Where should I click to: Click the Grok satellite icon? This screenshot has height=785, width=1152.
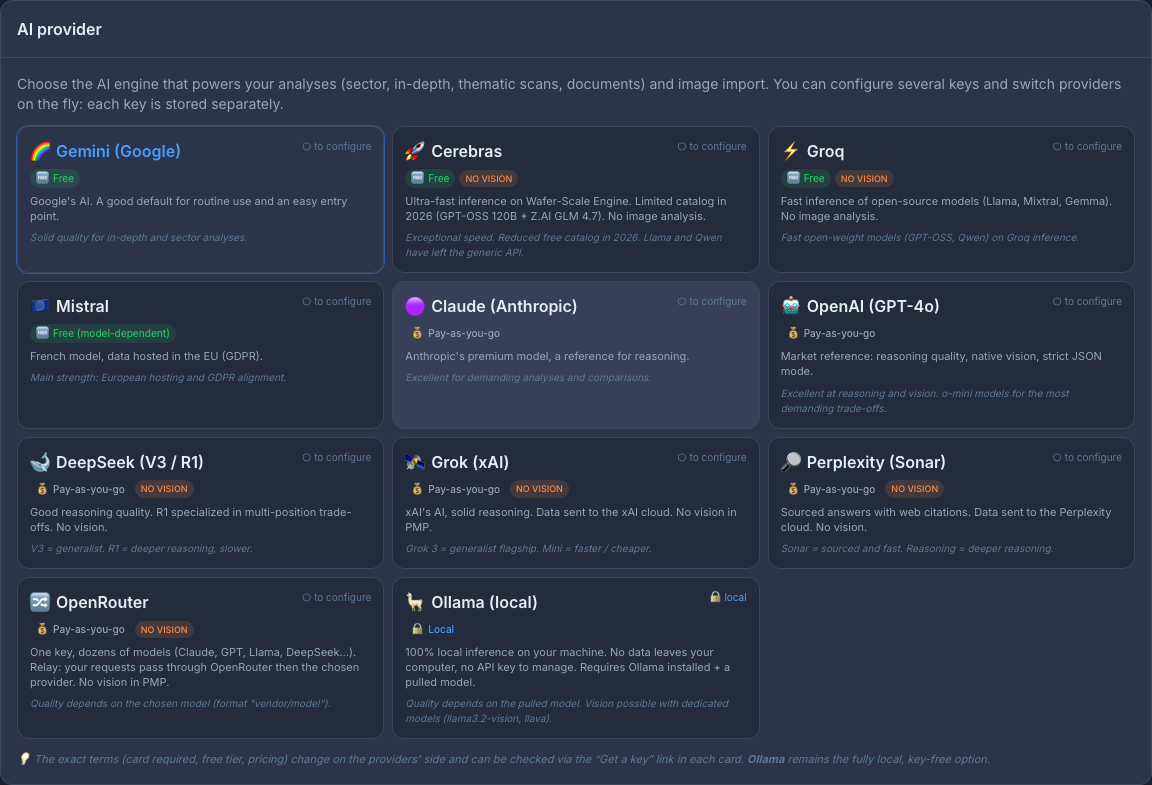(415, 462)
